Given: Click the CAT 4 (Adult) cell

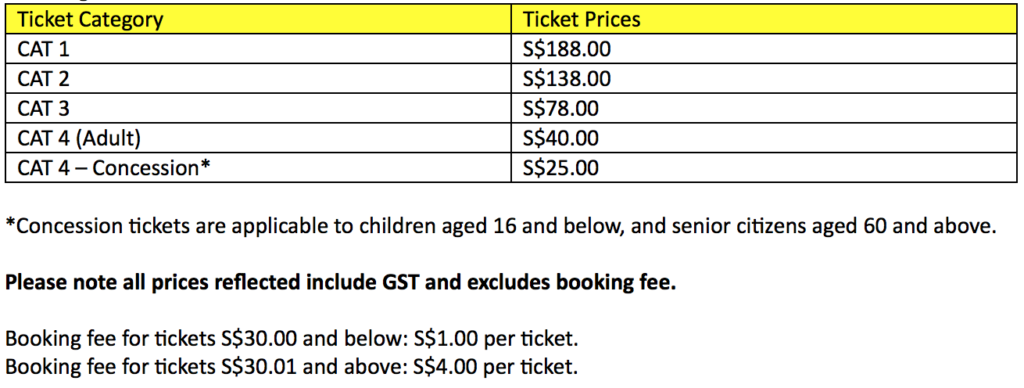Looking at the screenshot, I should (258, 138).
